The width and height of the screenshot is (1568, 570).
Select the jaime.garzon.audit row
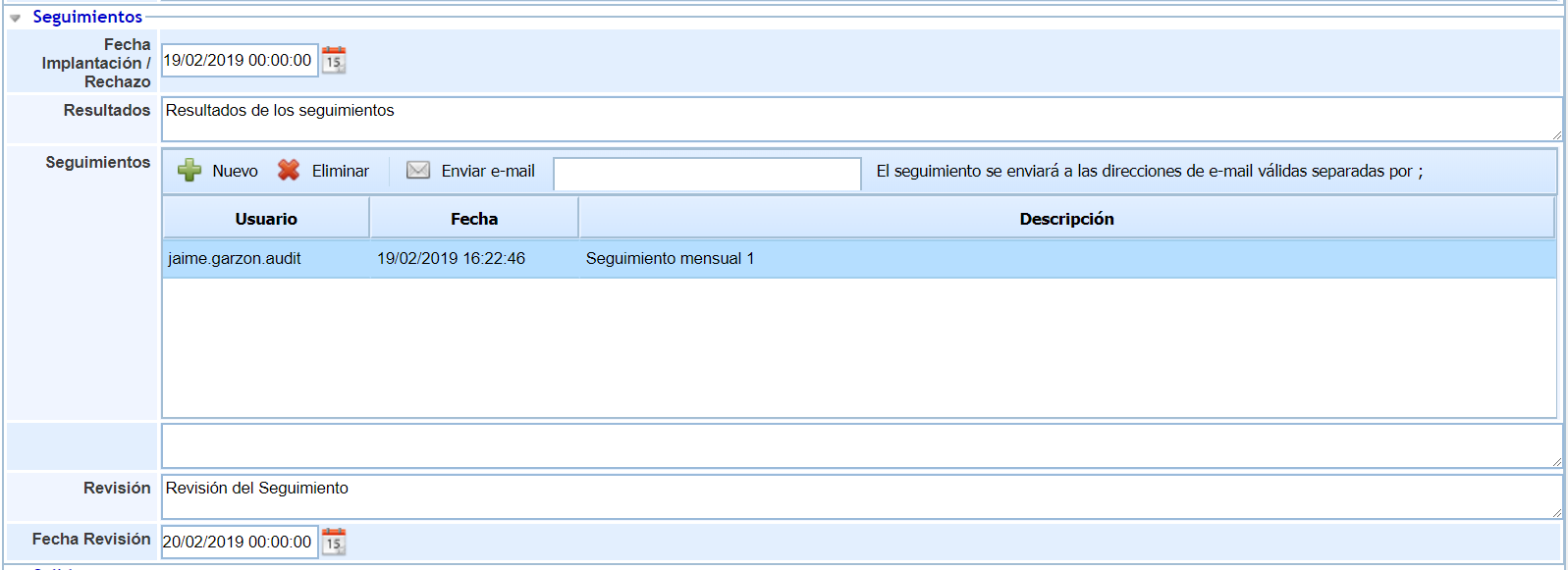pyautogui.click(x=235, y=259)
